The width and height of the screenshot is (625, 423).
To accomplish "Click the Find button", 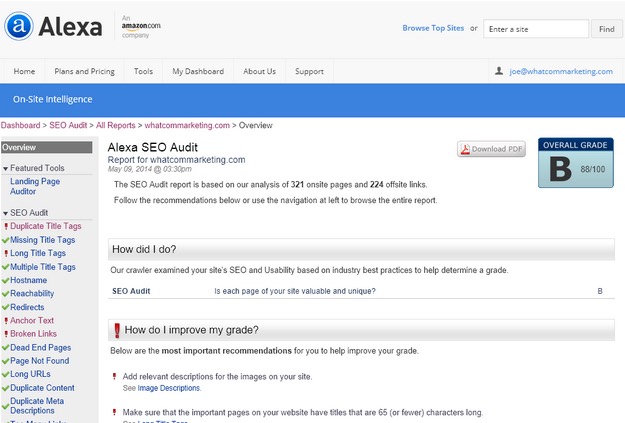I will [607, 29].
